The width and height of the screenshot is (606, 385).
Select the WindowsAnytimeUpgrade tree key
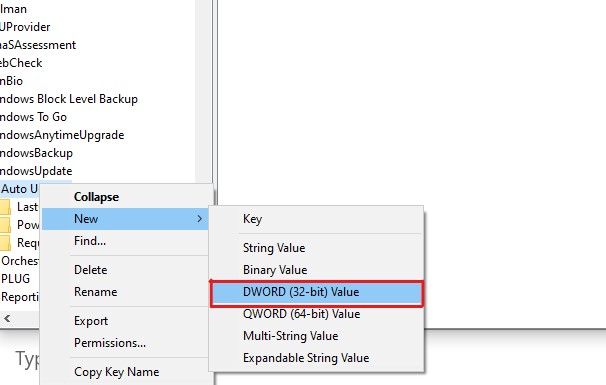tap(62, 135)
